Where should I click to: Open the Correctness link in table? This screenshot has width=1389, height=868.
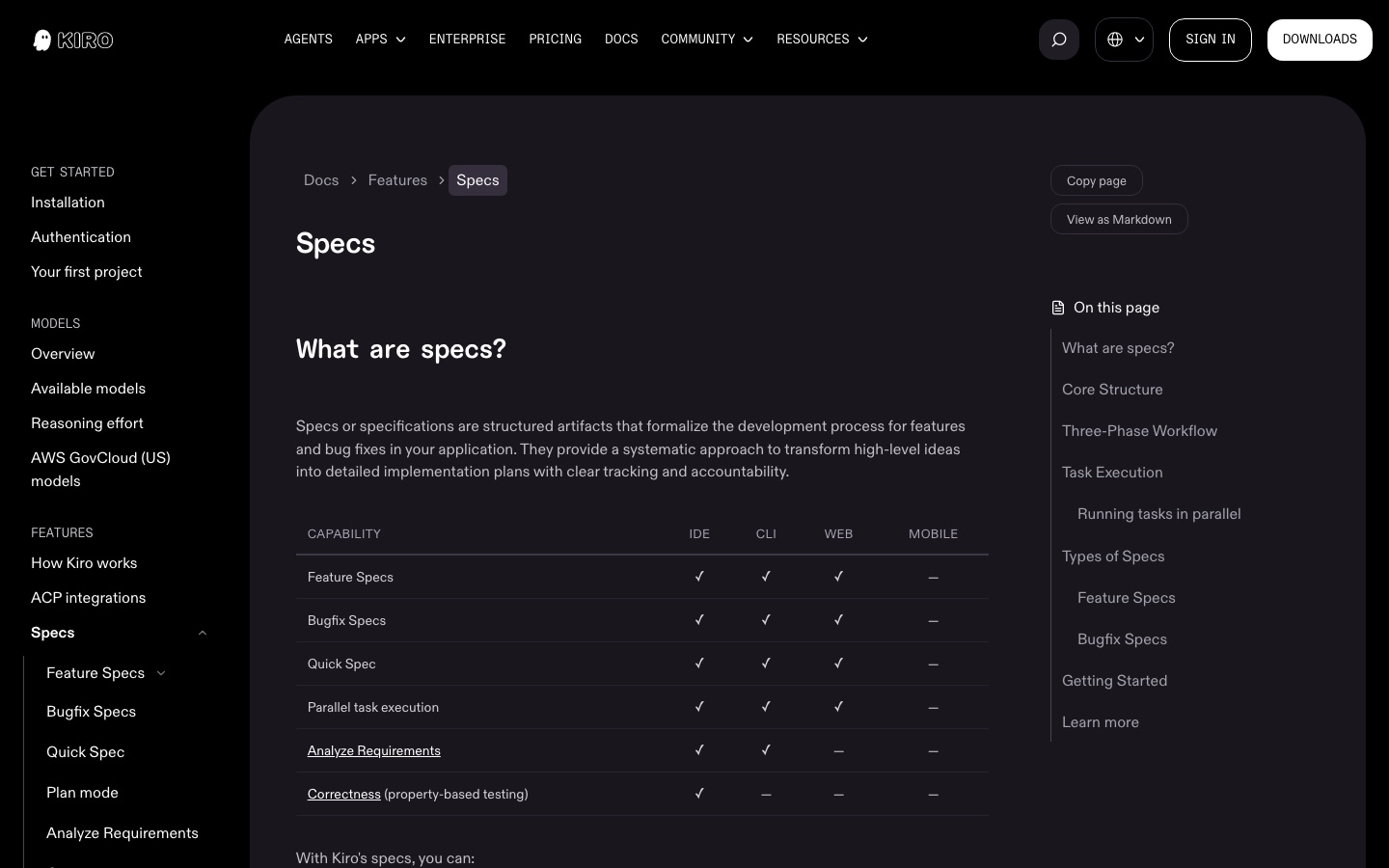pos(343,794)
